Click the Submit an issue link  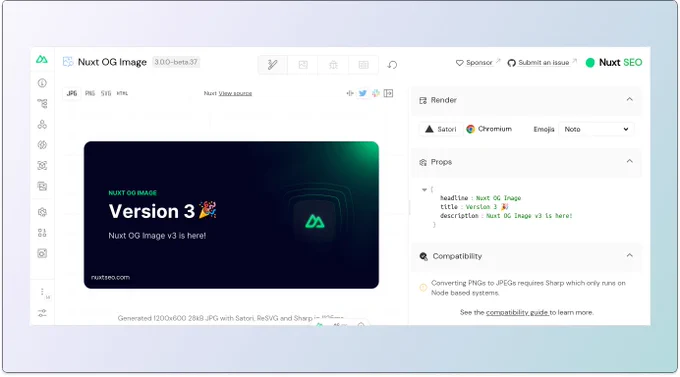tap(542, 62)
